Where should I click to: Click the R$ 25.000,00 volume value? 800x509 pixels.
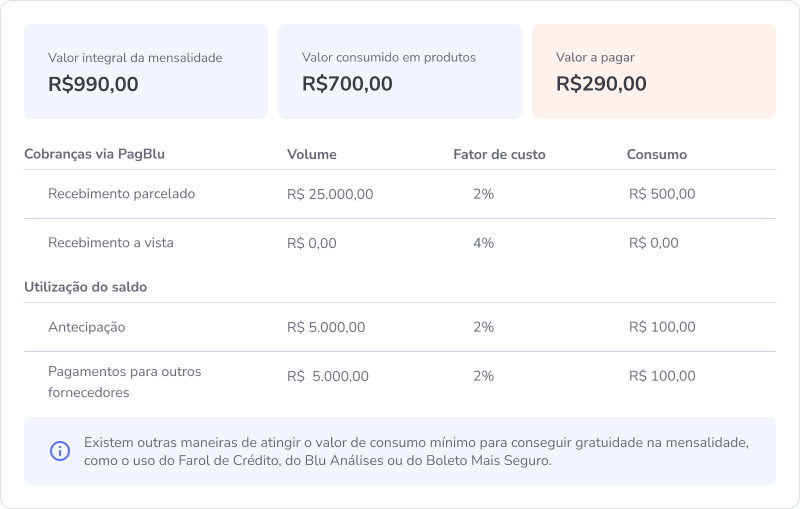(x=330, y=194)
